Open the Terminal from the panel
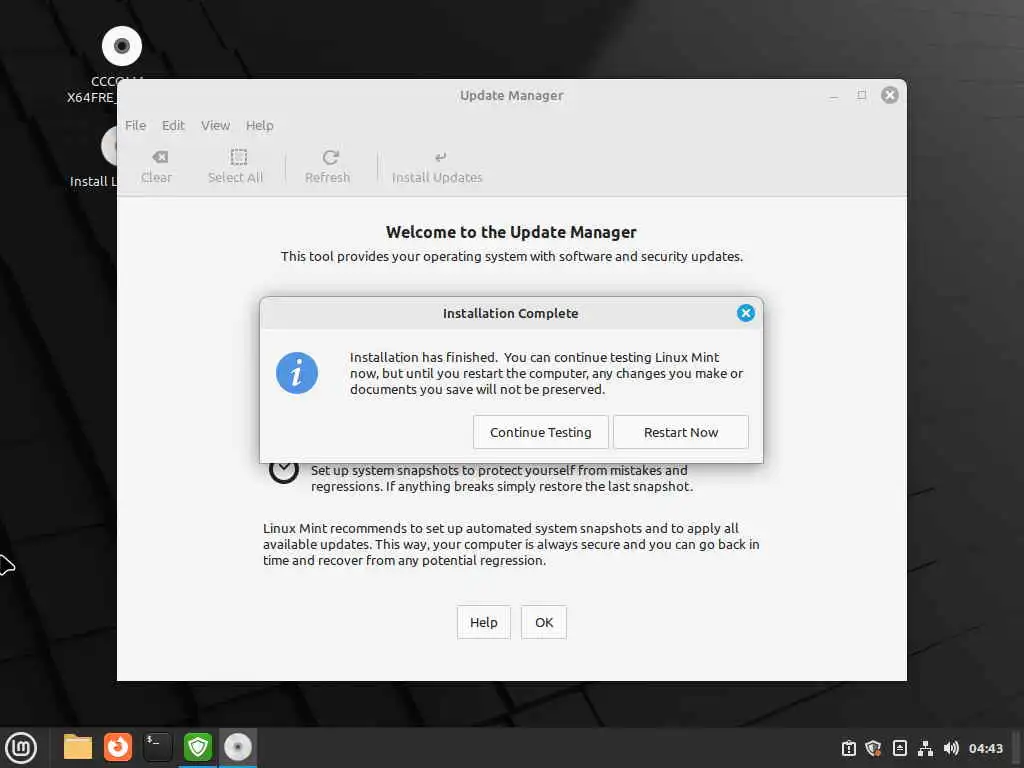 pos(157,747)
